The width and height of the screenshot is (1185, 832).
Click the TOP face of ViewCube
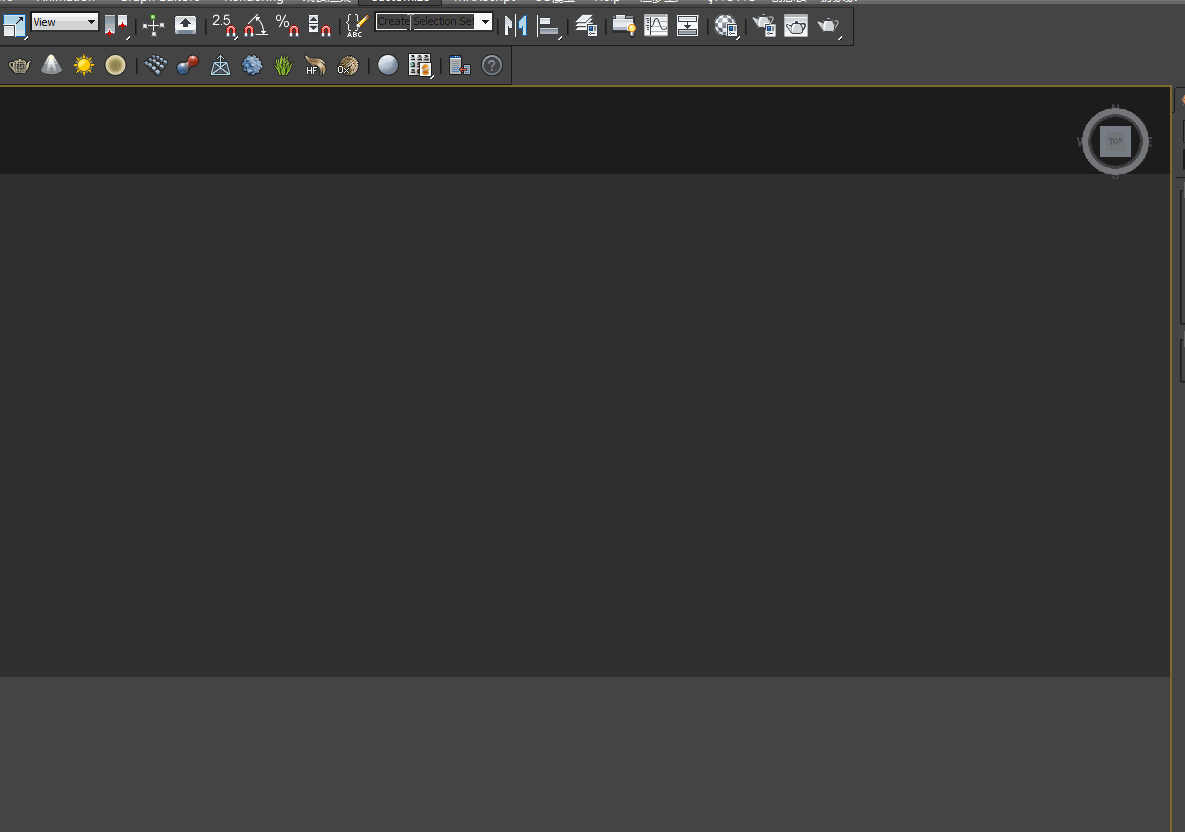(1115, 141)
